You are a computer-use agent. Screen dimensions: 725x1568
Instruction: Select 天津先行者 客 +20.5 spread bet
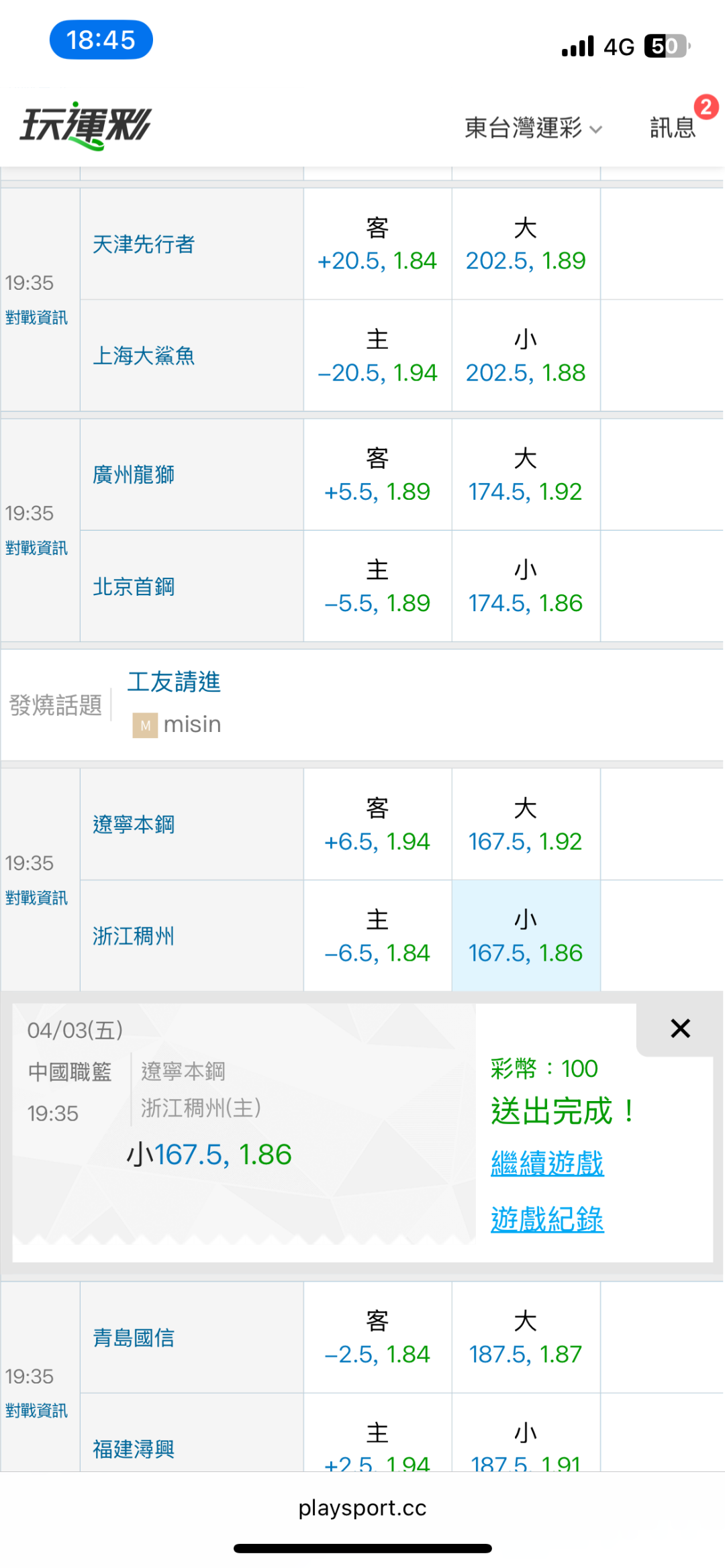click(x=377, y=244)
